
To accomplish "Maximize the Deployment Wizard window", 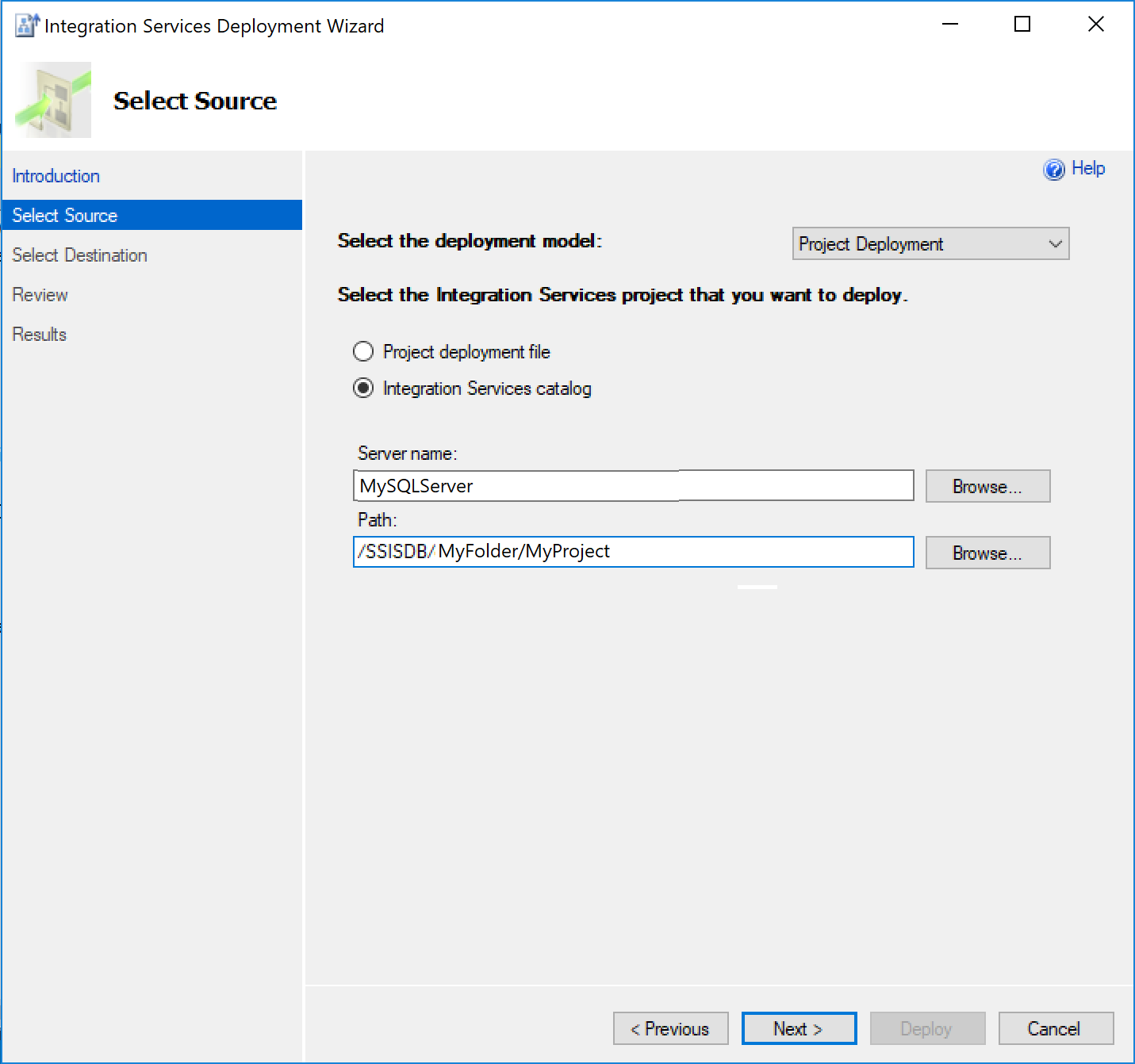I will coord(1022,25).
